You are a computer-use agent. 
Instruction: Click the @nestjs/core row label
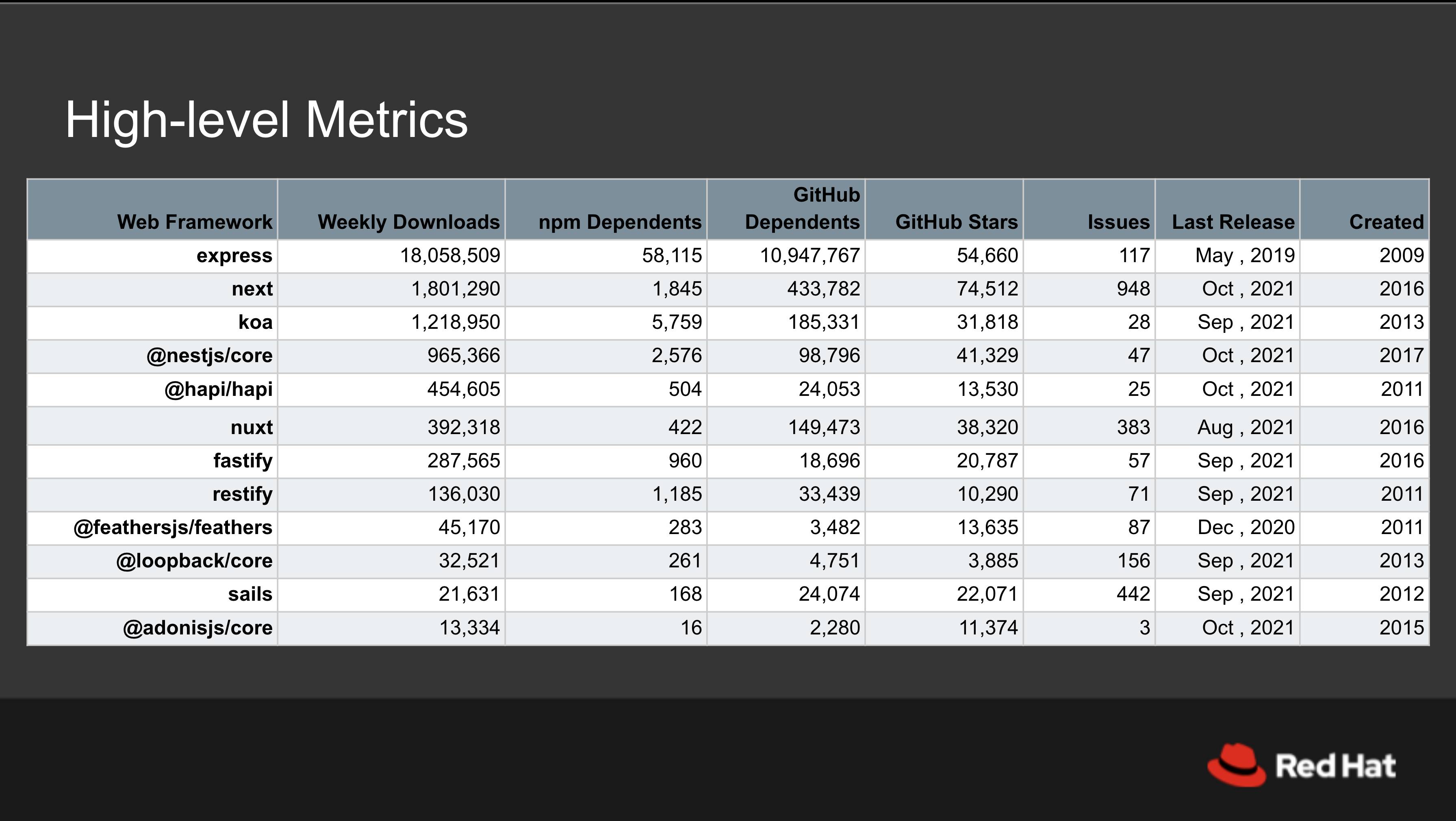pos(209,356)
